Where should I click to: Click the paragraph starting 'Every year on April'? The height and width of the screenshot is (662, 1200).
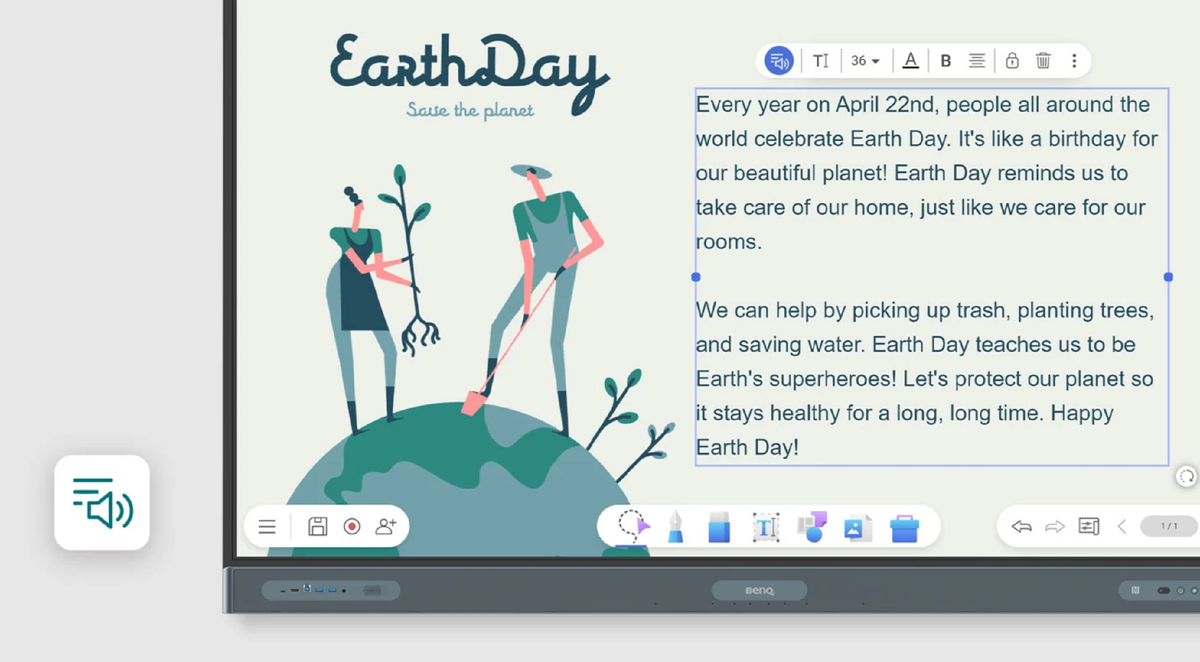(x=927, y=173)
